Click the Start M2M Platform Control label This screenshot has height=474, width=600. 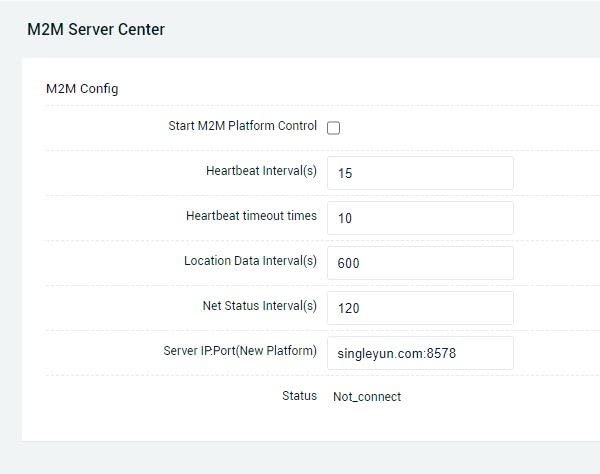click(243, 125)
